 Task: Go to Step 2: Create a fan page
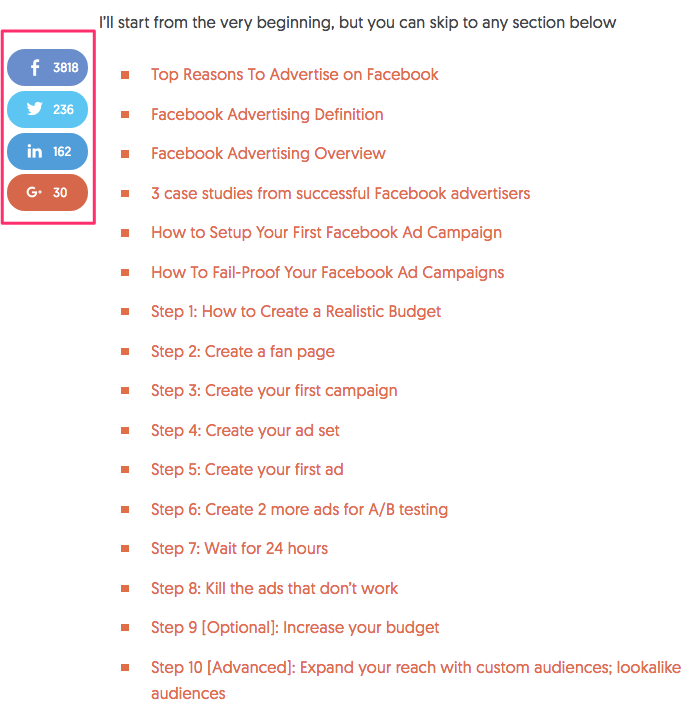click(x=243, y=351)
